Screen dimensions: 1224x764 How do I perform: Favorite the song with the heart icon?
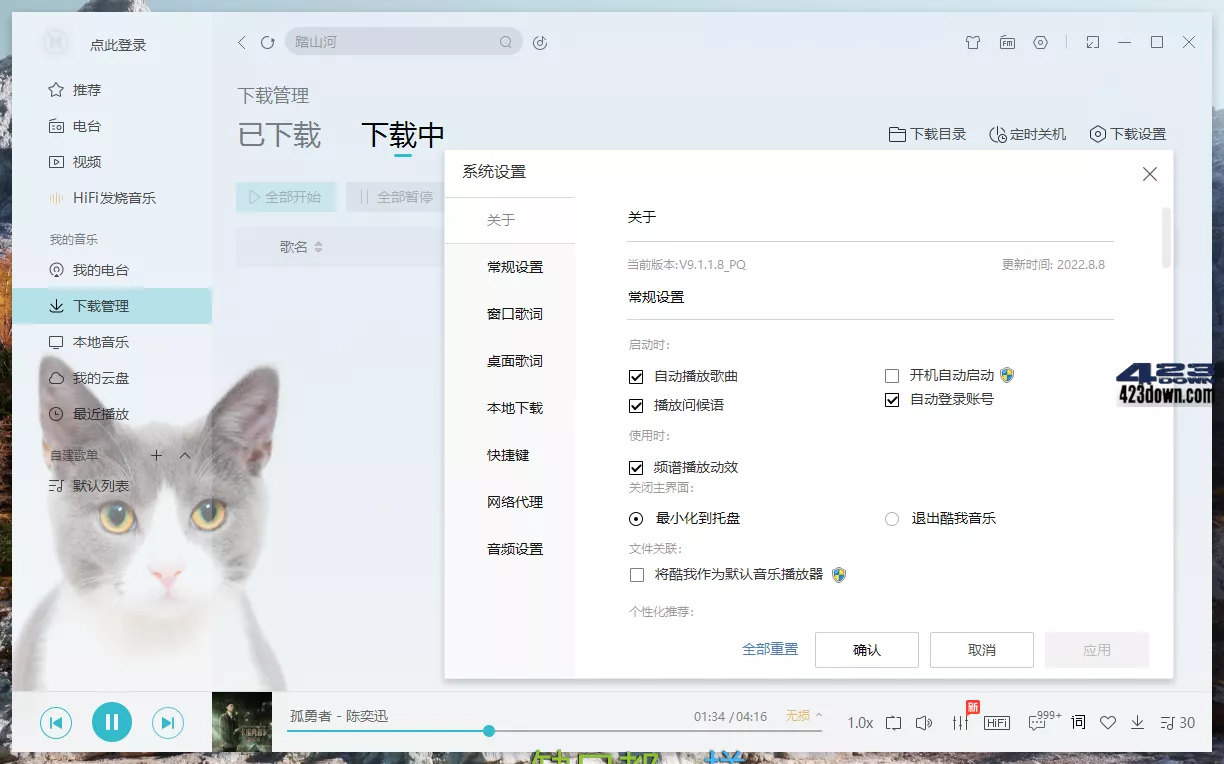tap(1108, 722)
